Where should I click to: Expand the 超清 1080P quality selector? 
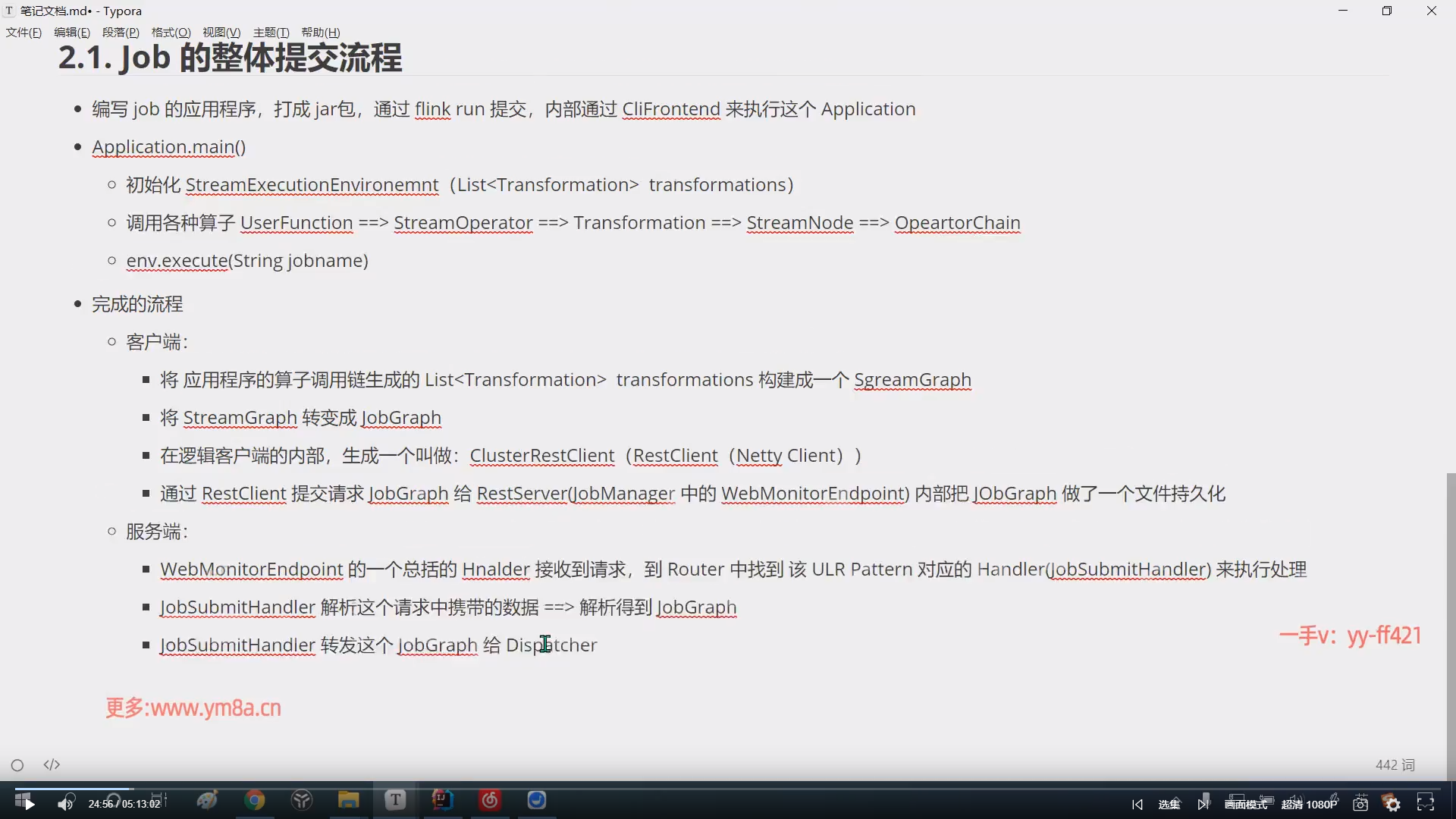tap(1309, 804)
